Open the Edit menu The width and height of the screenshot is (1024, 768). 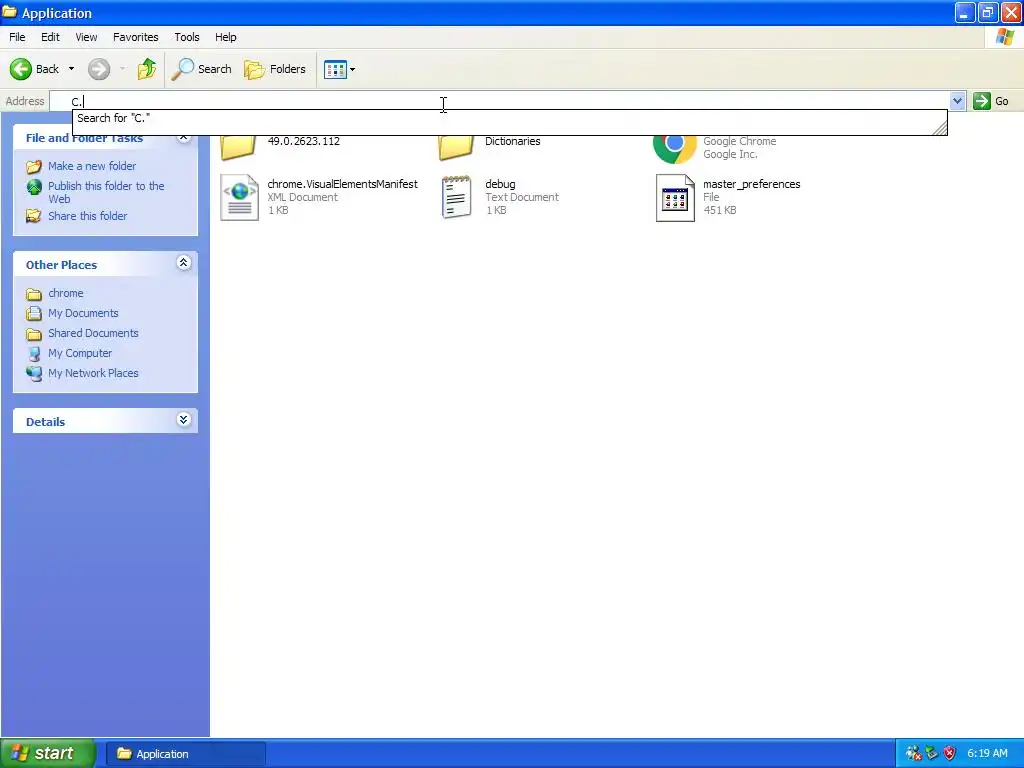pyautogui.click(x=50, y=37)
